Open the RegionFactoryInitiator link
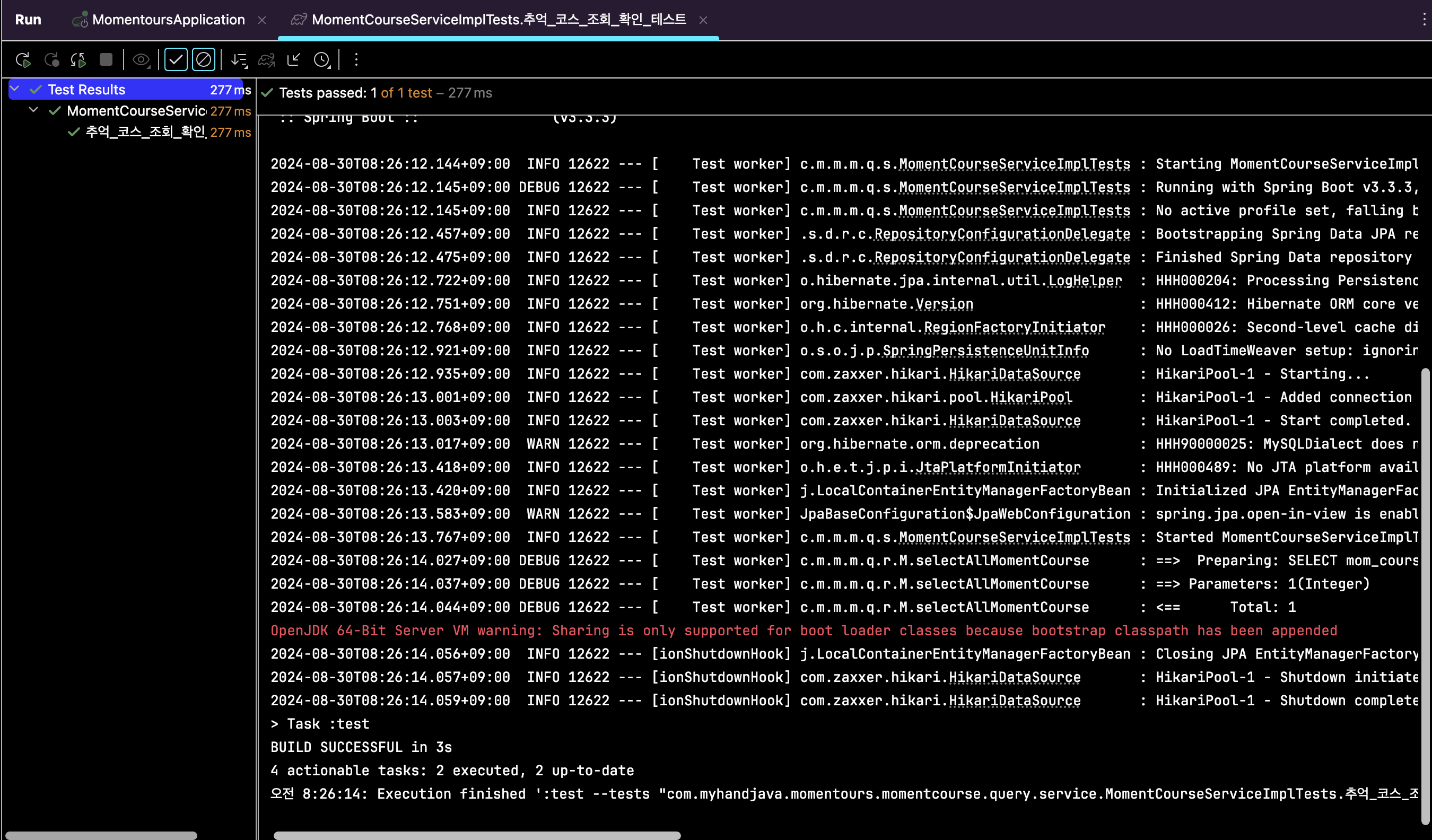 click(x=1014, y=327)
